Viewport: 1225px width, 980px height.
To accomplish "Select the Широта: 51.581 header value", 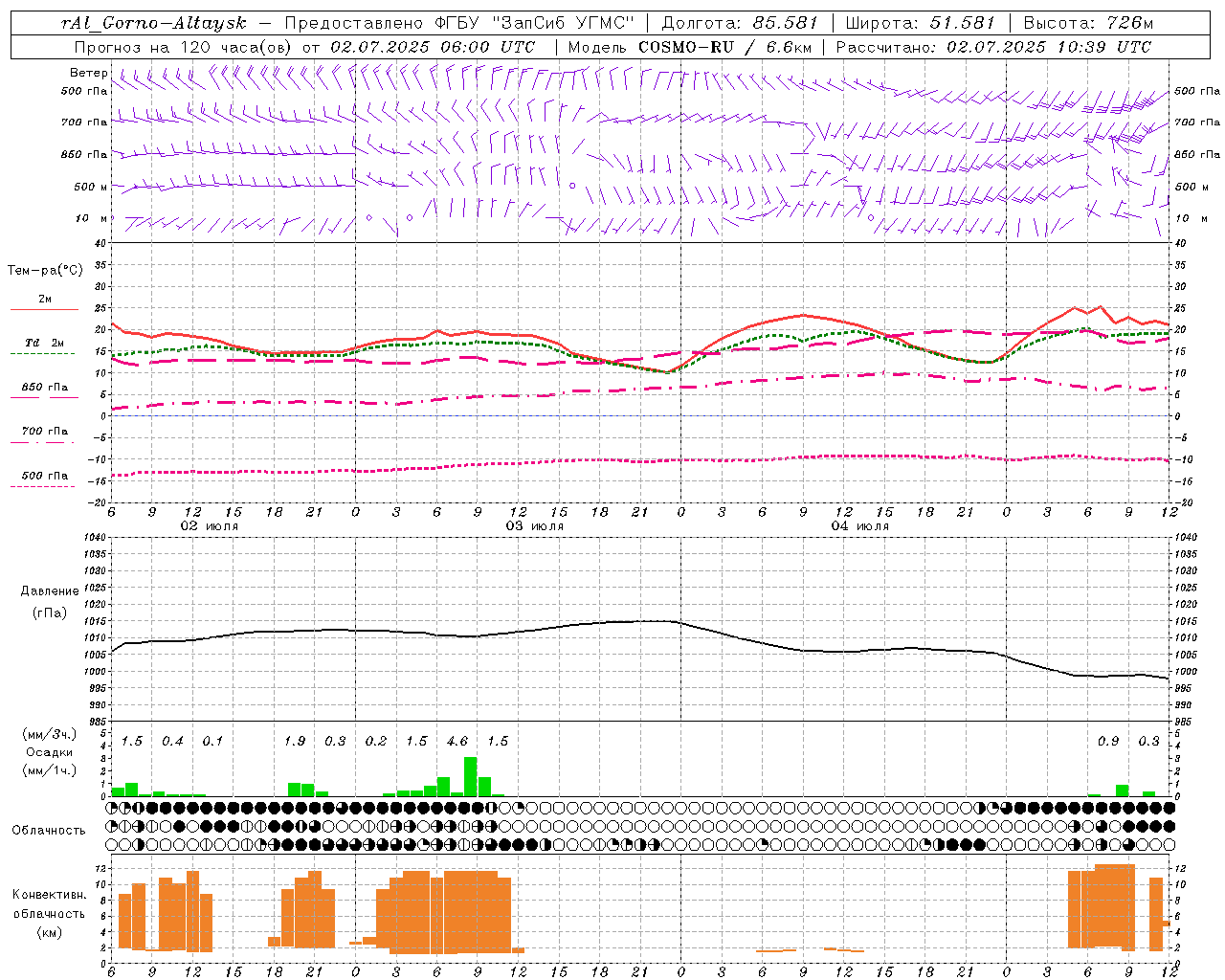I will (x=920, y=23).
